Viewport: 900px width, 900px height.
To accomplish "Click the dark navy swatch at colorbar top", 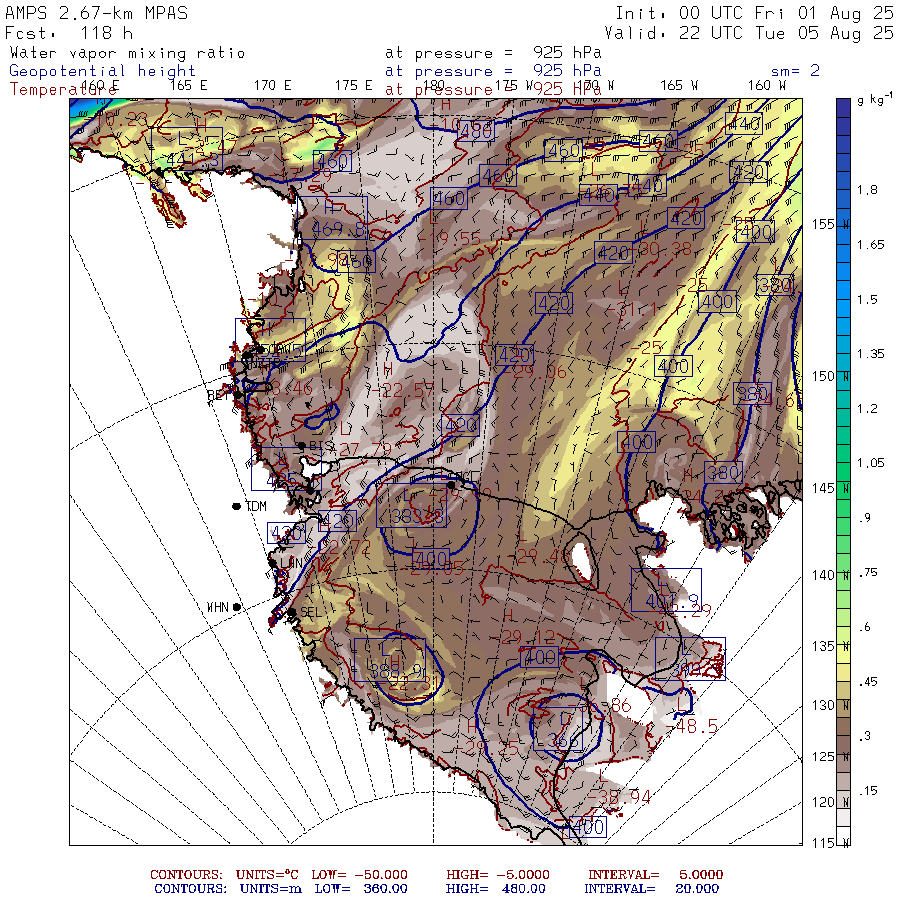I will coord(843,108).
